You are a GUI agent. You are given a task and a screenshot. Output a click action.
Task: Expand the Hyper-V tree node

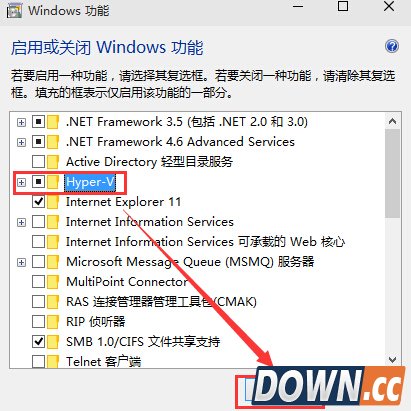click(x=21, y=182)
